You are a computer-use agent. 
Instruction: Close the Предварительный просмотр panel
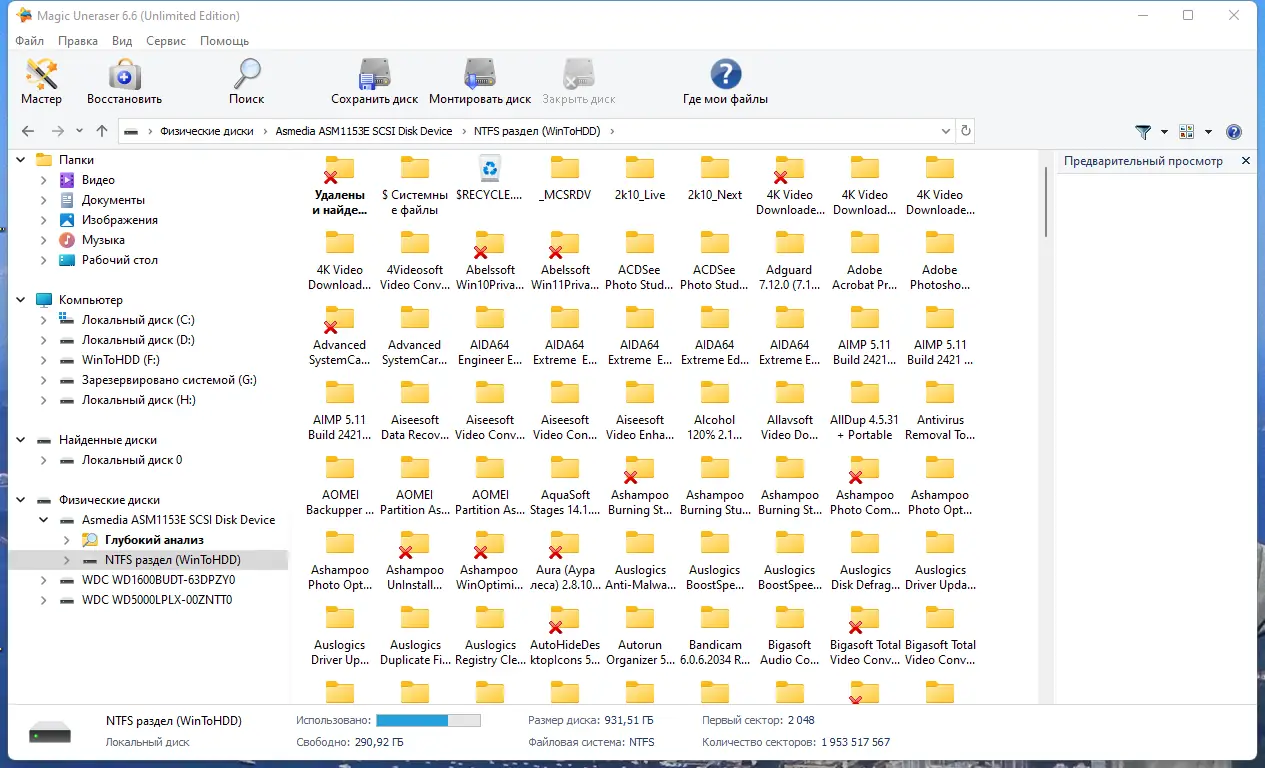click(1246, 161)
